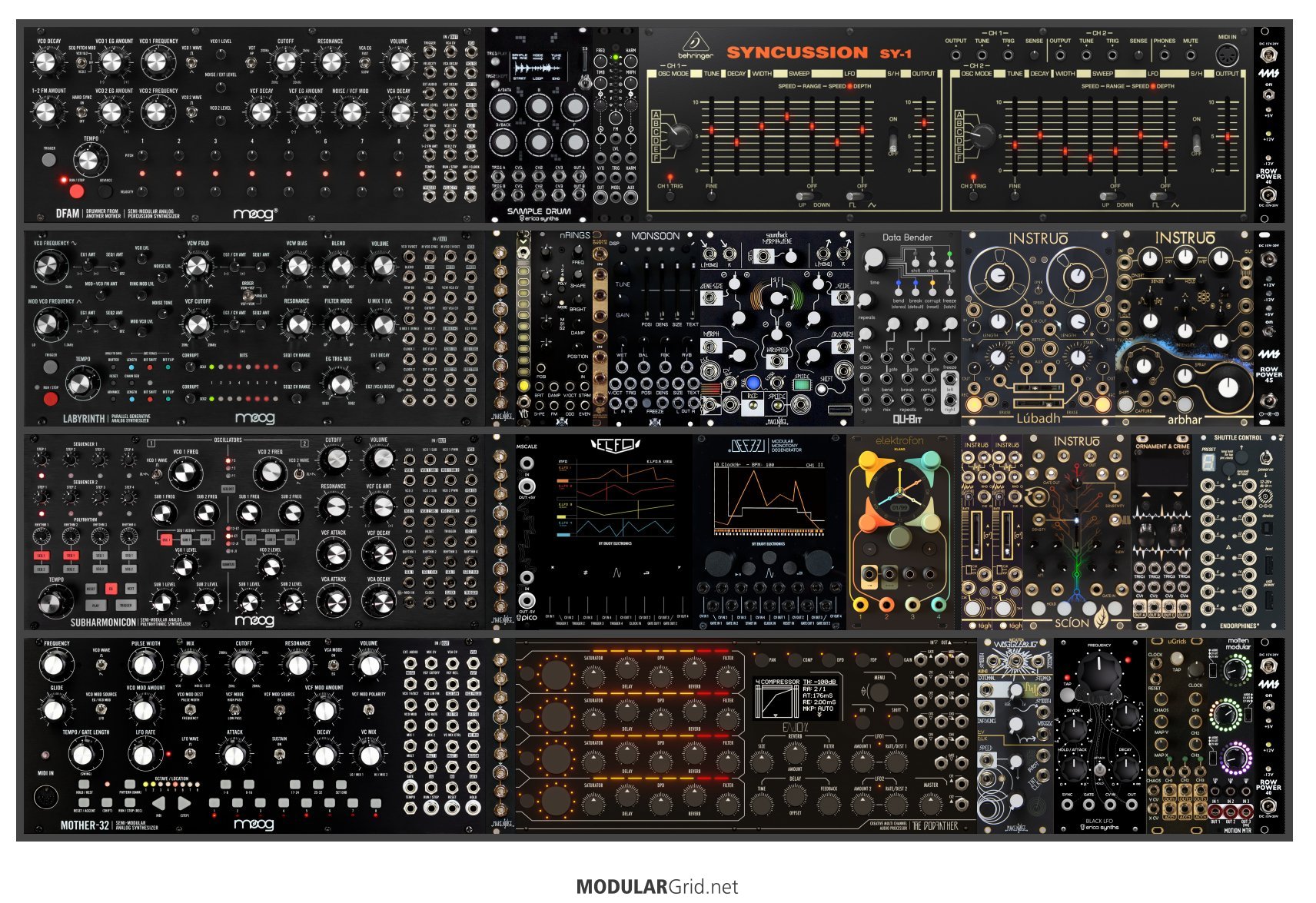Toggle the Mother-32 SUSTAIN switch
1316x903 pixels.
tap(279, 753)
